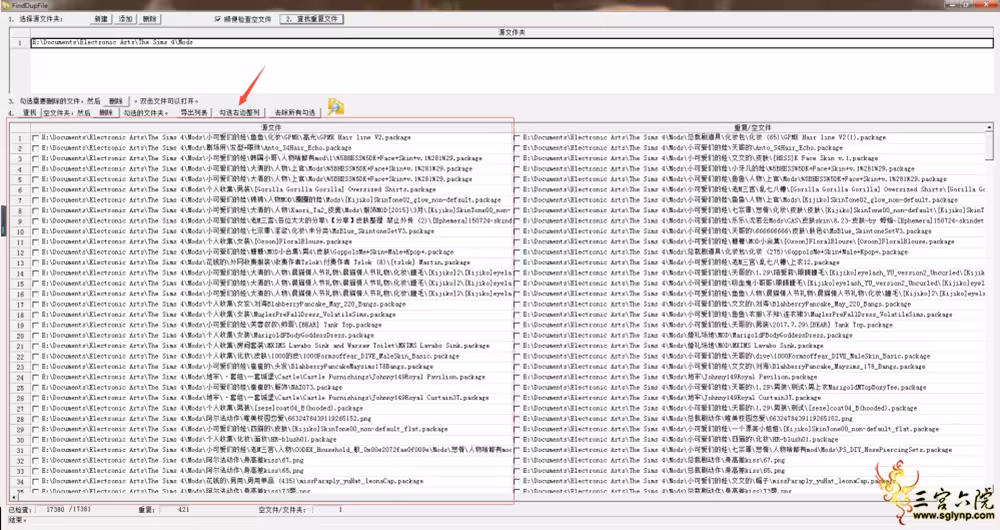Click the 源文件夹 header of the folder list
The height and width of the screenshot is (530, 1000).
[511, 33]
